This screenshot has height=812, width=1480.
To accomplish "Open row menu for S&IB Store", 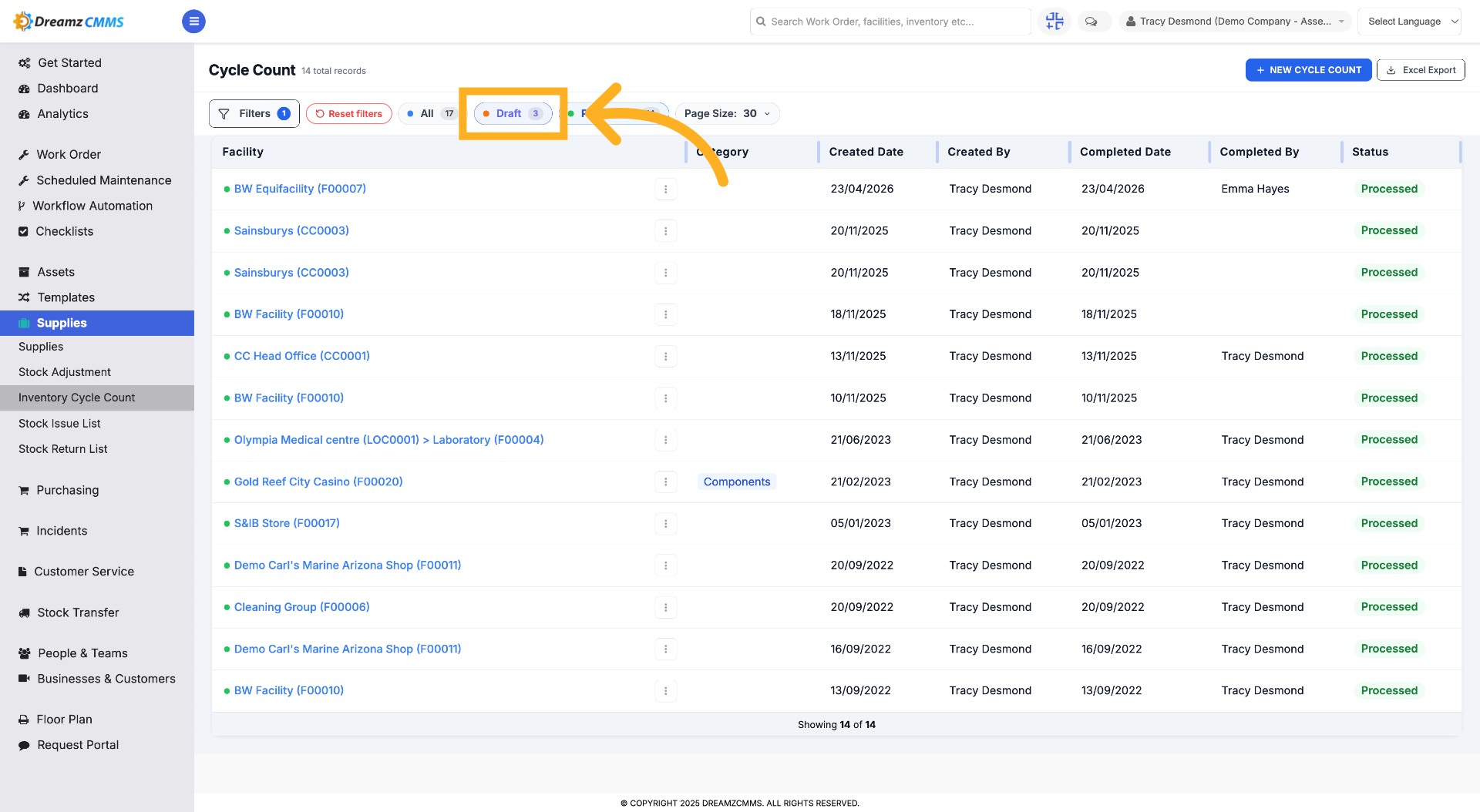I will 666,523.
